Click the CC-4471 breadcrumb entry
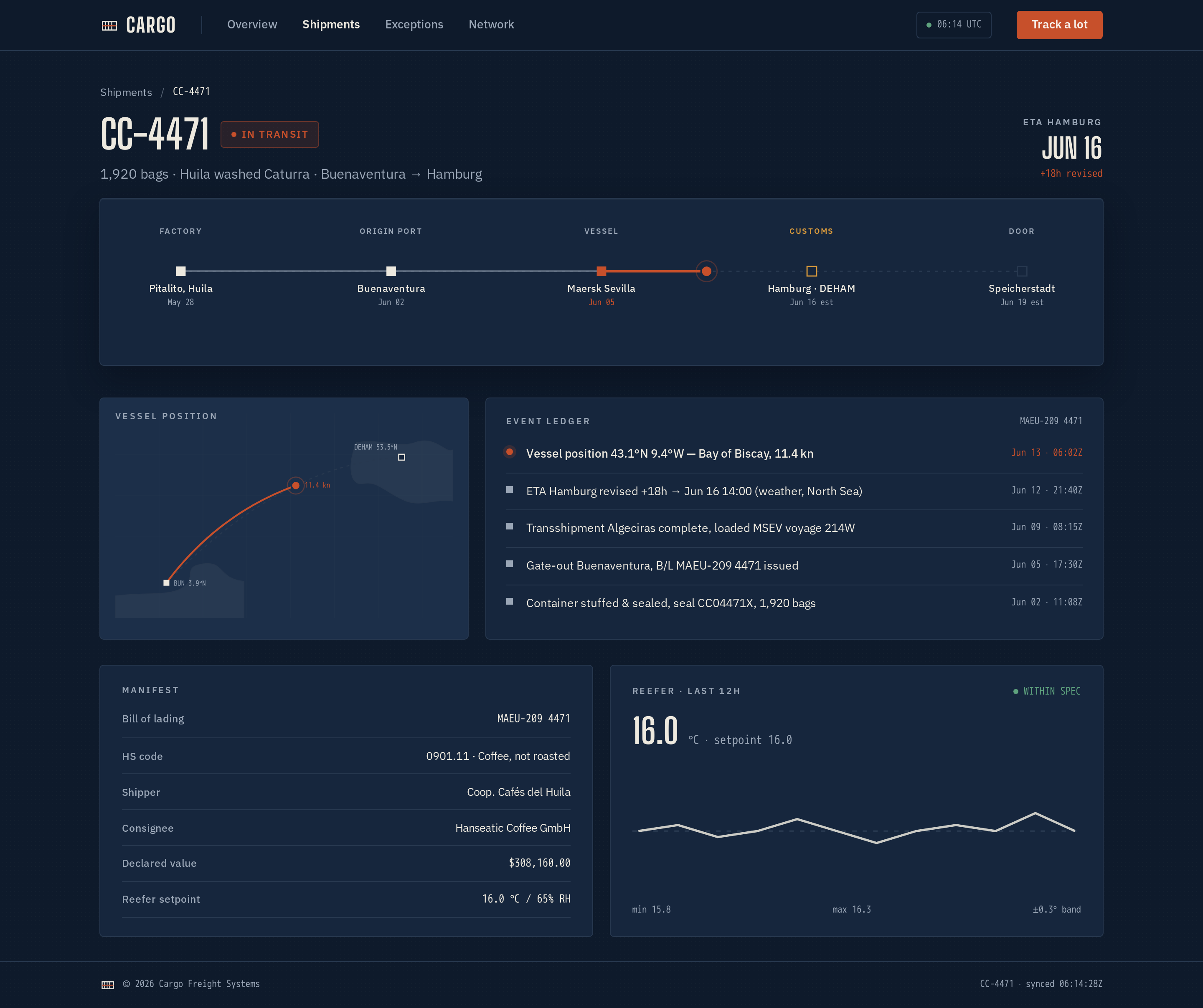This screenshot has width=1203, height=1008. 191,91
